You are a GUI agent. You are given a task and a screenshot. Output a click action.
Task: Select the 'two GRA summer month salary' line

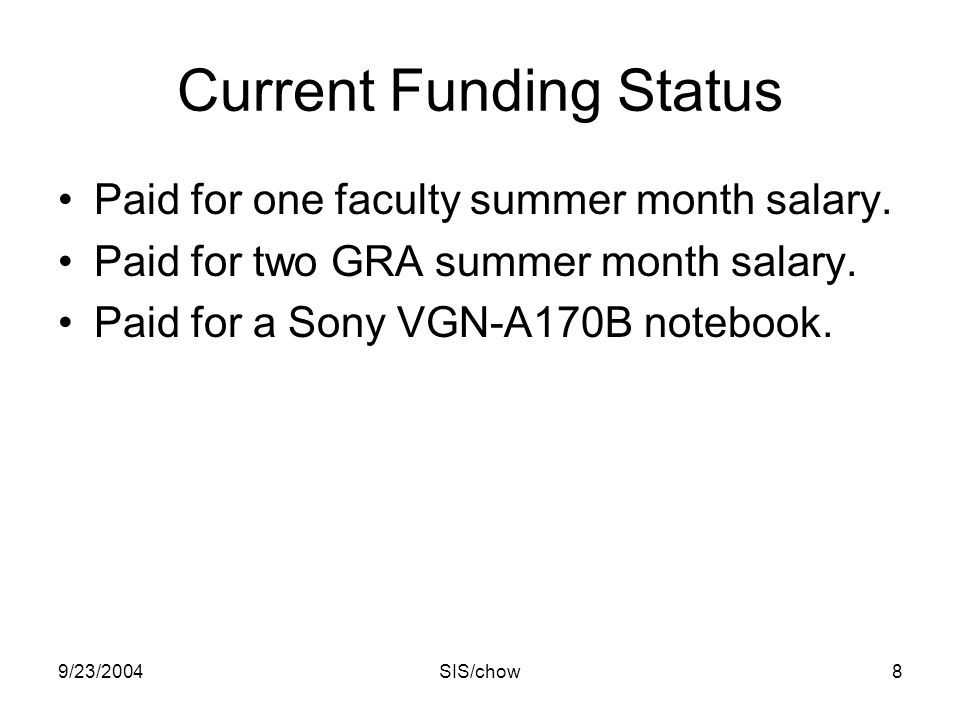tap(474, 262)
